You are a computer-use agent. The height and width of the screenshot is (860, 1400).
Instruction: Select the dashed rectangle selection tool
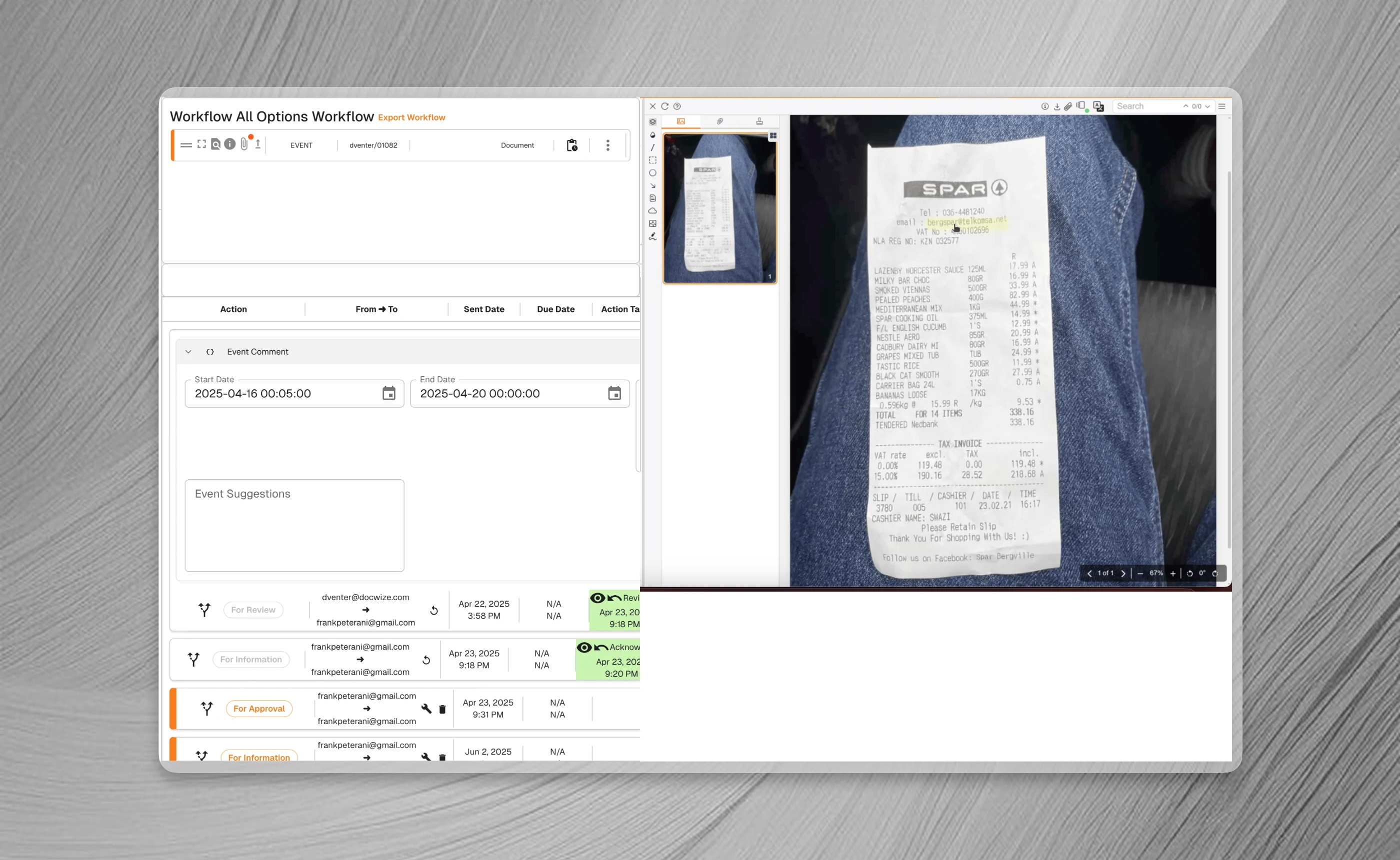653,160
